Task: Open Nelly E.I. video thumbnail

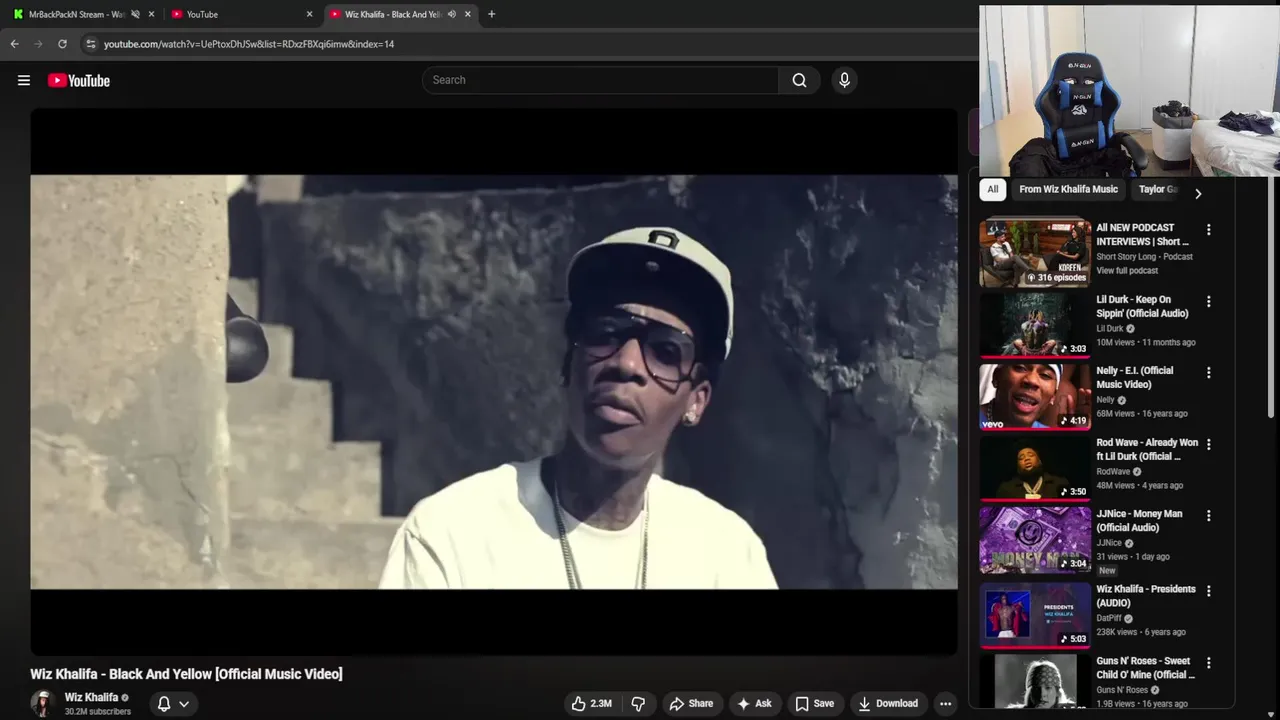Action: (1035, 396)
